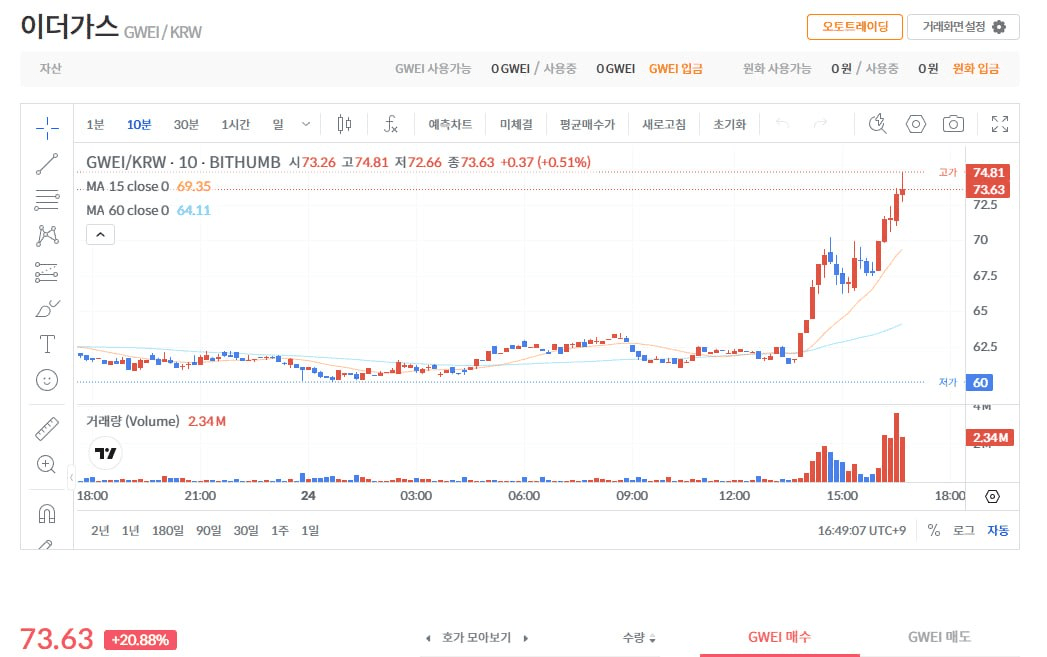Viewport: 1047px width, 657px height.
Task: Expand the time interval dropdown chevron
Action: (x=306, y=125)
